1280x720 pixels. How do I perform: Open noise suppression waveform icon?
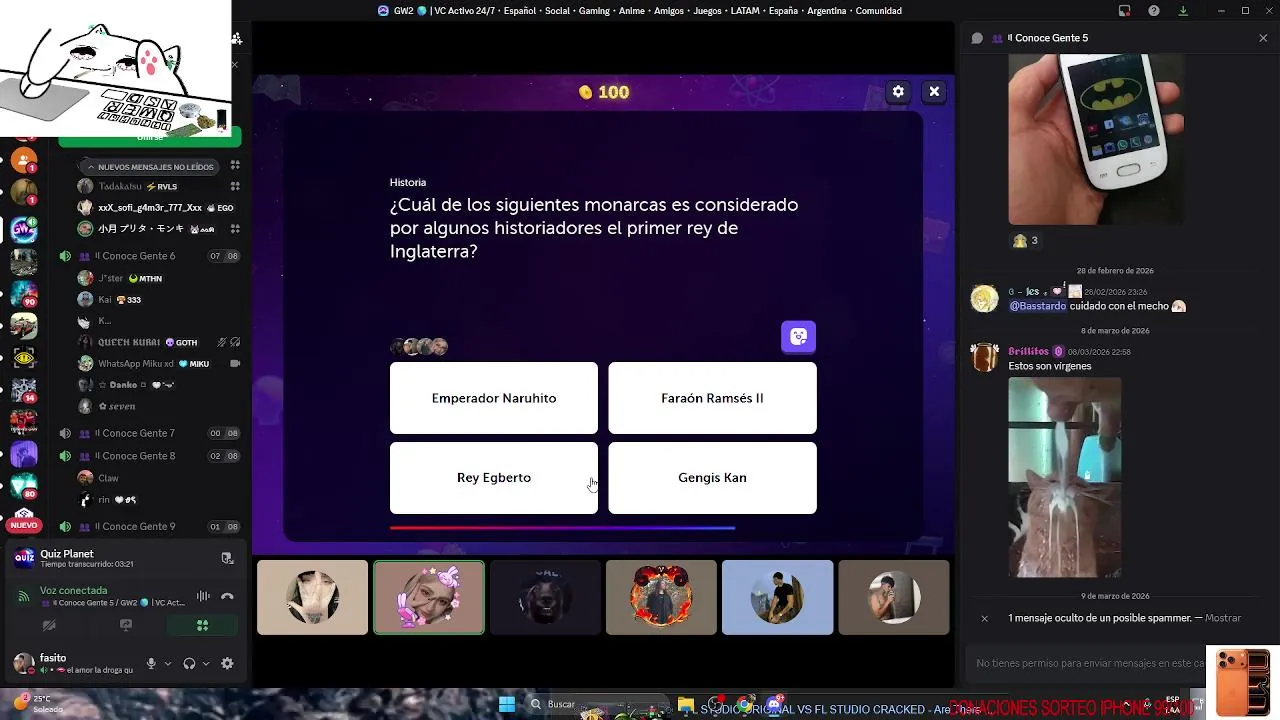click(x=203, y=596)
